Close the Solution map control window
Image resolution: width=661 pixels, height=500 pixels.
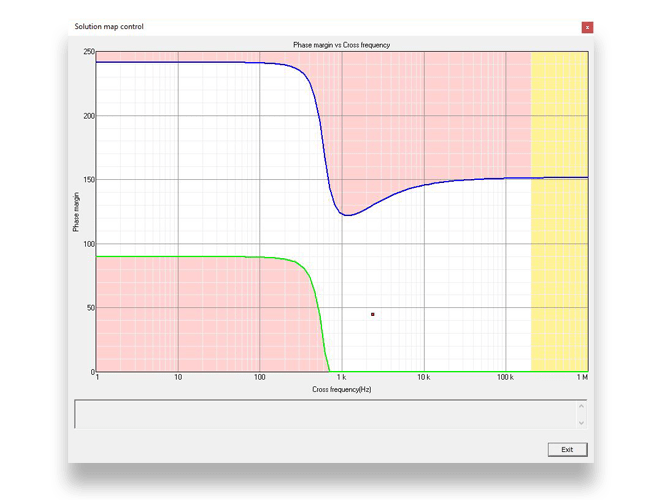click(587, 27)
